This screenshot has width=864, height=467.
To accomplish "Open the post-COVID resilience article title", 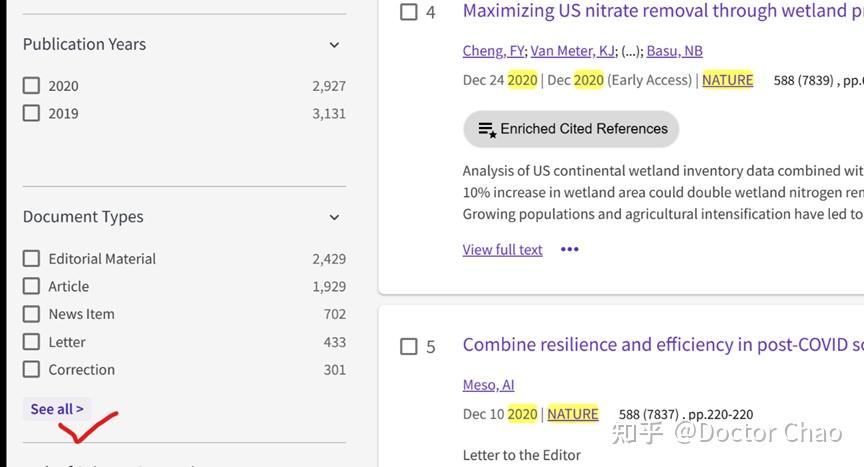I will (x=660, y=345).
